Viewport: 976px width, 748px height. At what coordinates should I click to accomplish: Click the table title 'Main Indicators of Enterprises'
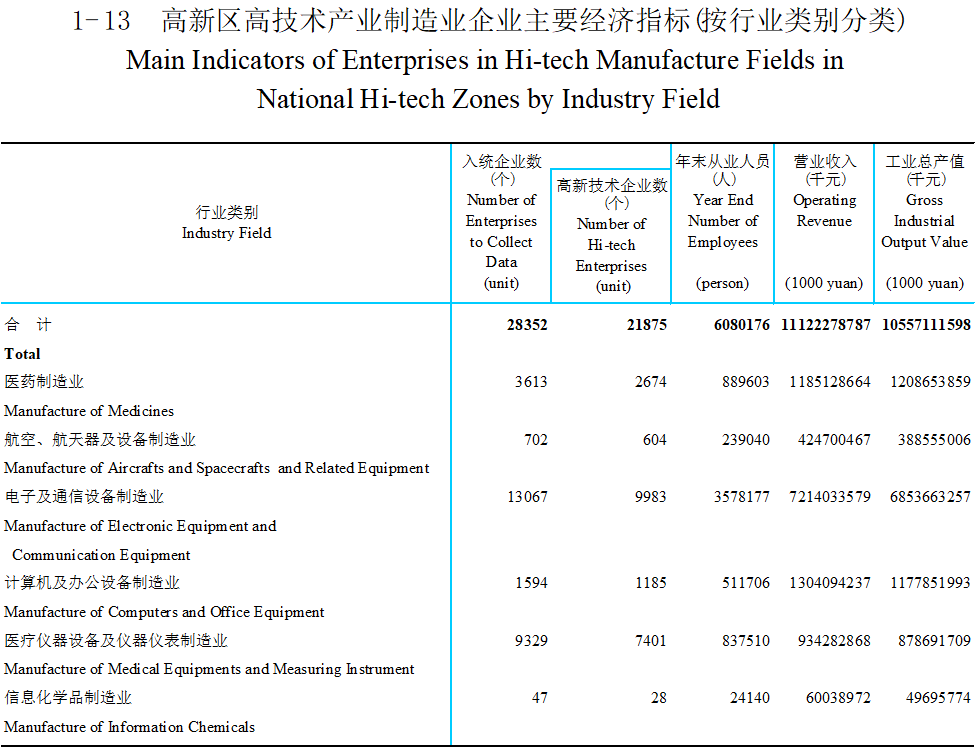coord(485,61)
